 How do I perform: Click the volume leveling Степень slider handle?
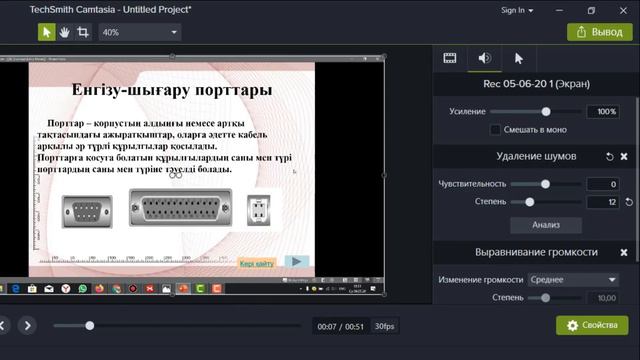[x=545, y=298]
